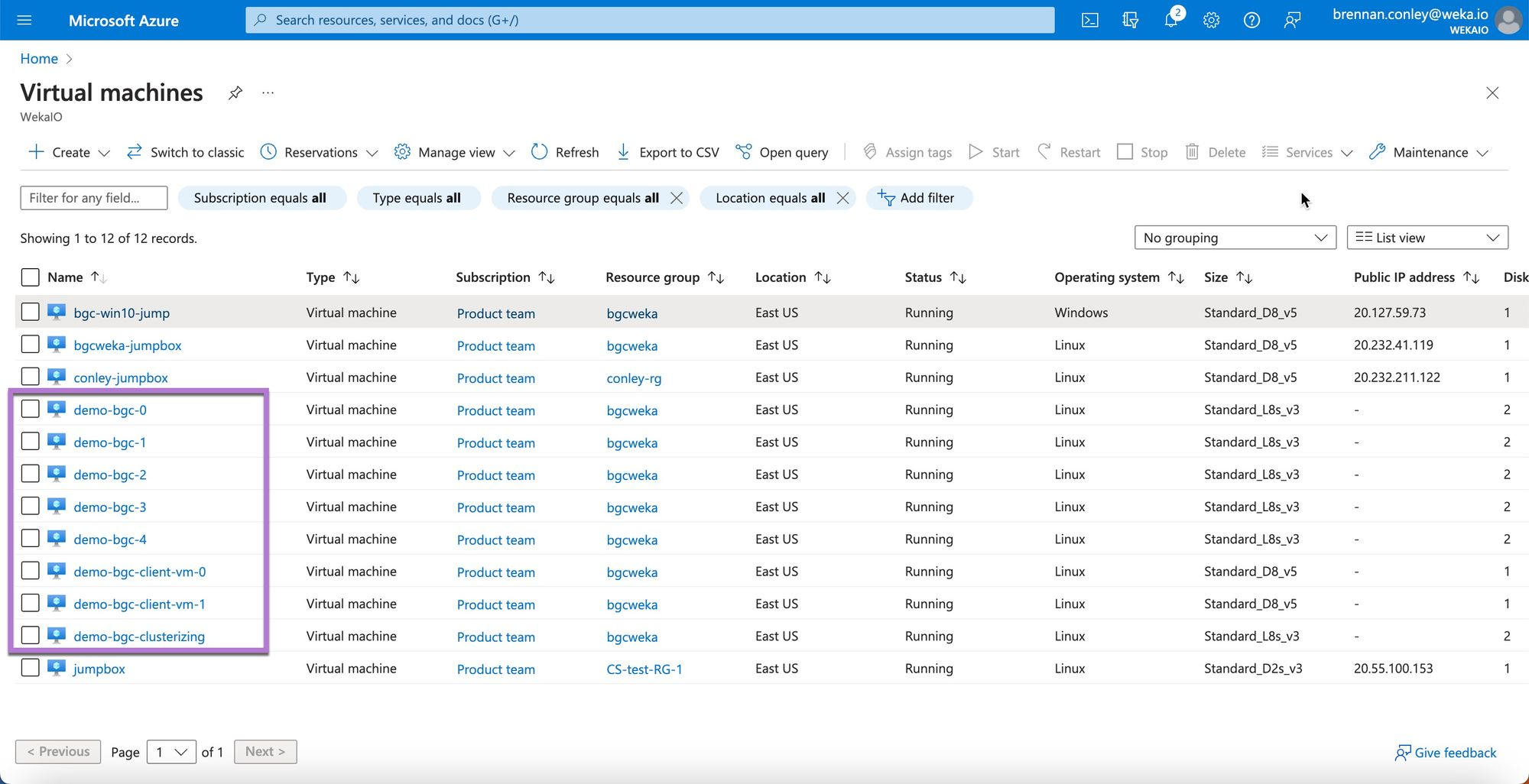Open the List view dropdown
This screenshot has width=1529, height=784.
click(1427, 238)
